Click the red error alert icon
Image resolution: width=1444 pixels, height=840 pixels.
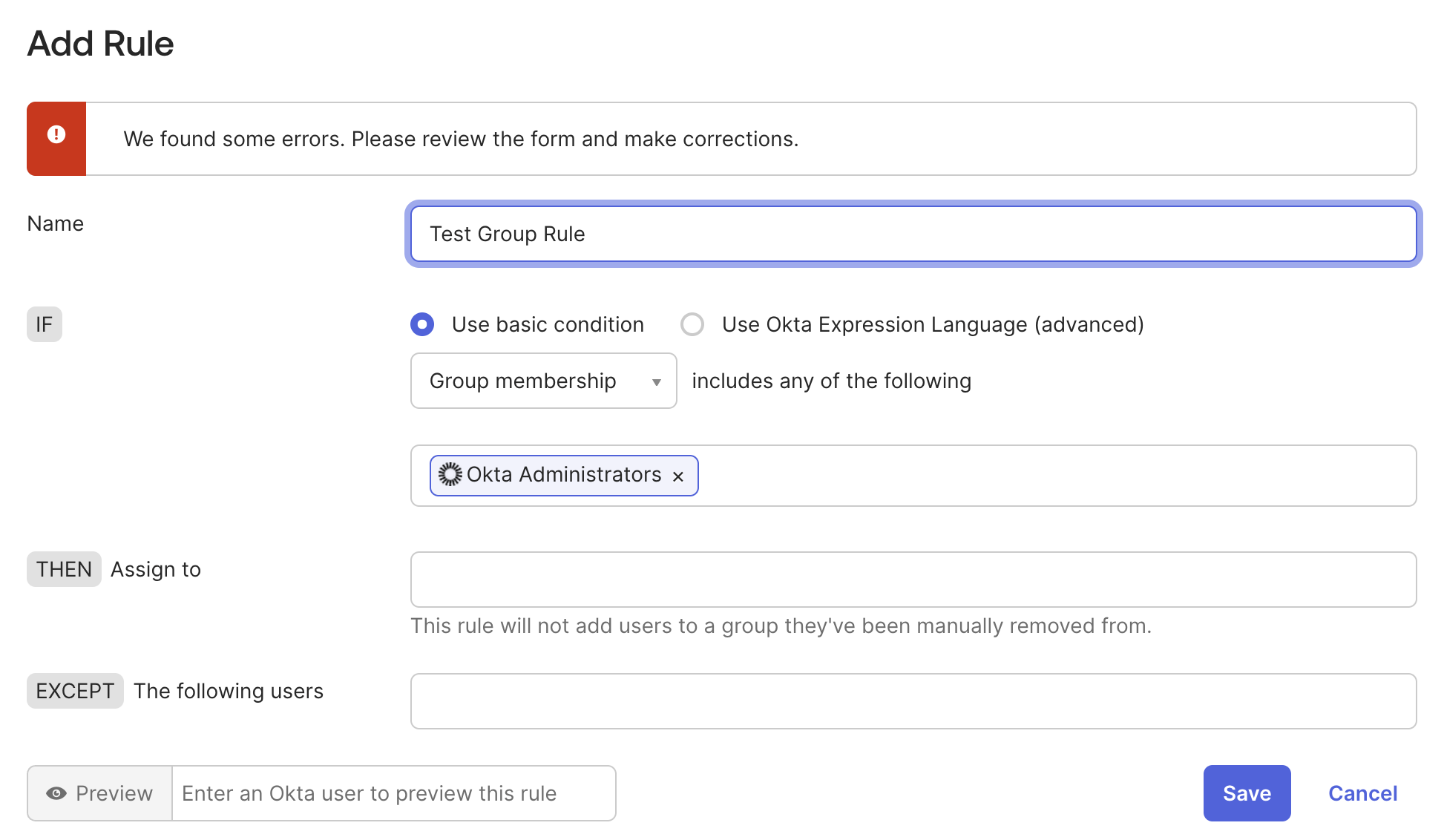click(x=56, y=135)
